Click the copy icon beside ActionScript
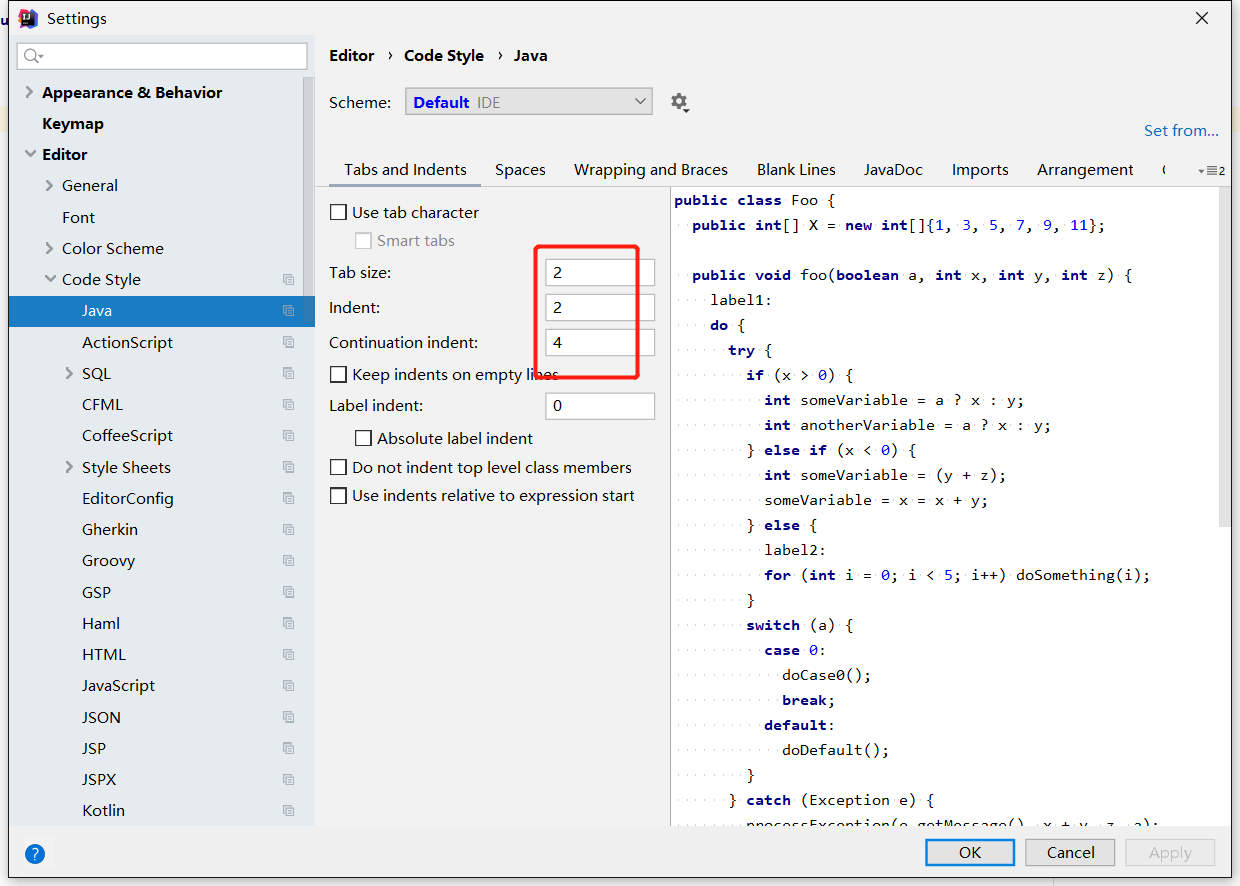 point(288,342)
